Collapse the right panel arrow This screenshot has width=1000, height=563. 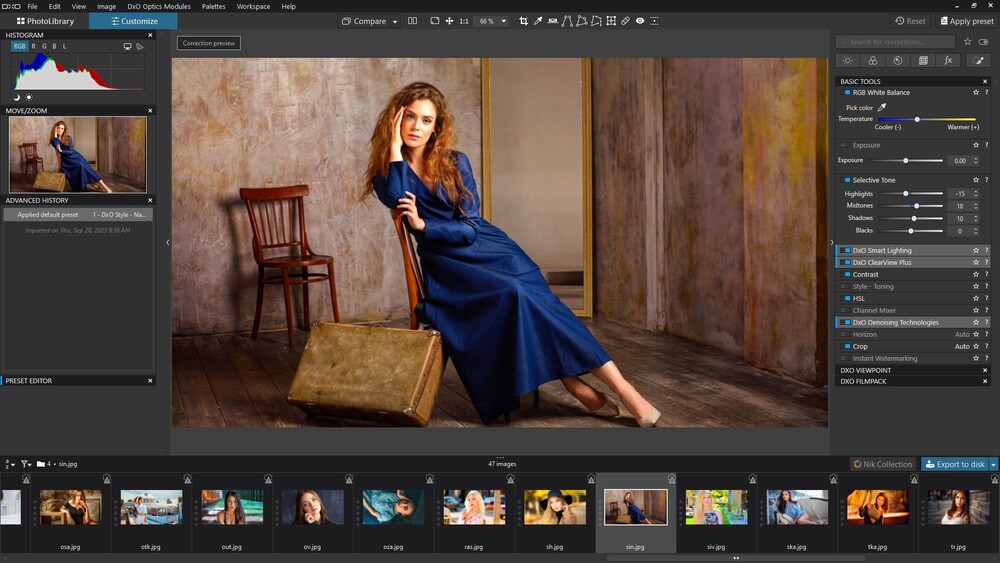click(832, 242)
